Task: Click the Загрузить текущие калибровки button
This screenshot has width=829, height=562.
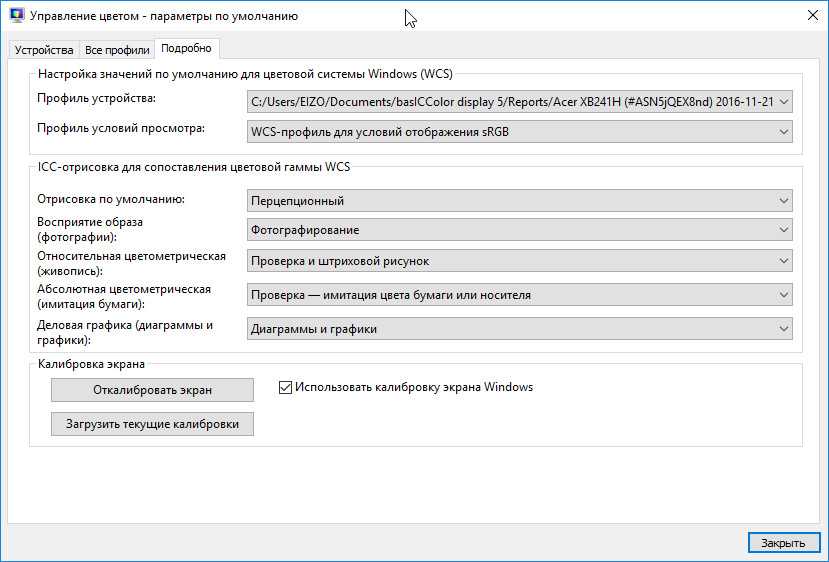Action: click(152, 424)
